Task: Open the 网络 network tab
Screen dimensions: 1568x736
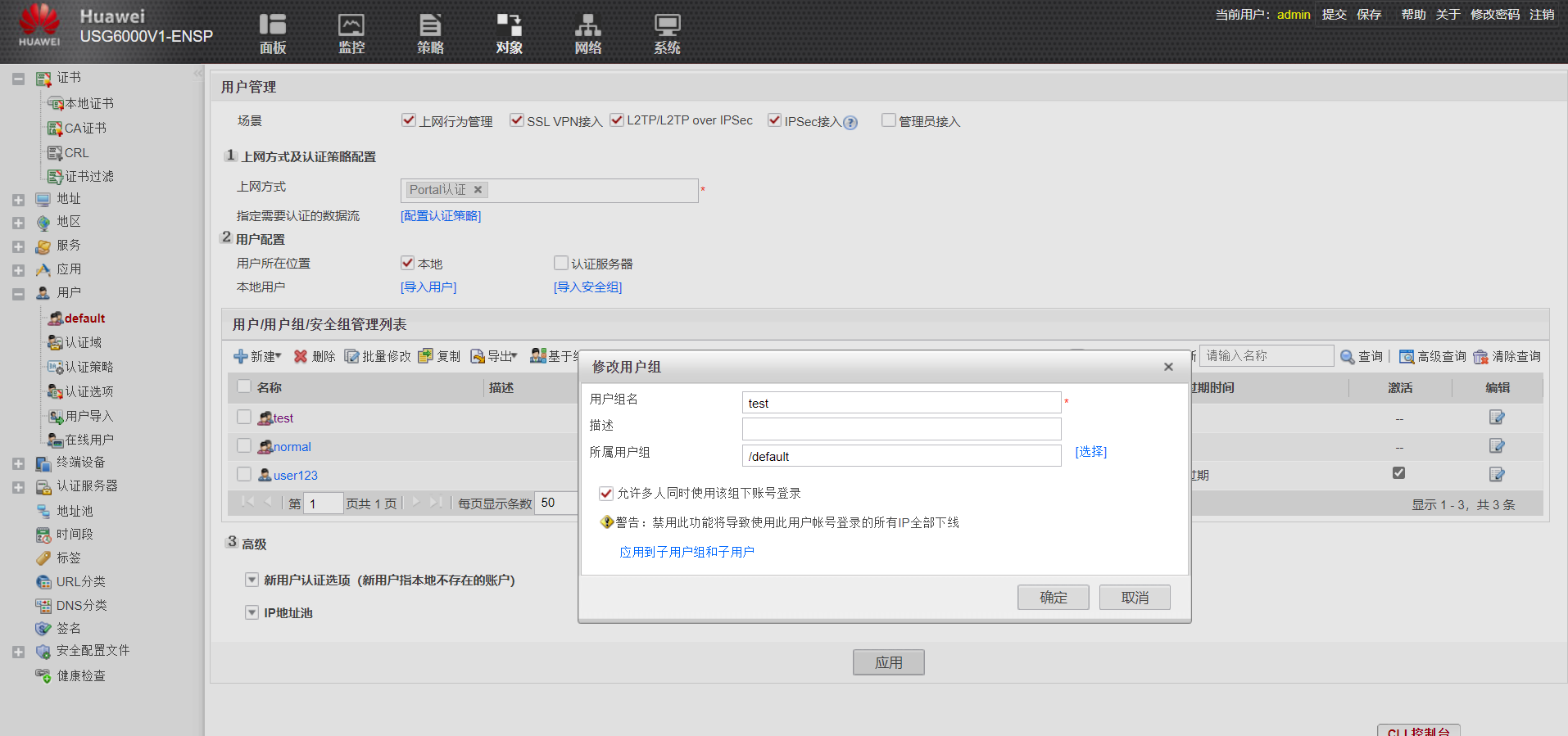Action: [587, 33]
